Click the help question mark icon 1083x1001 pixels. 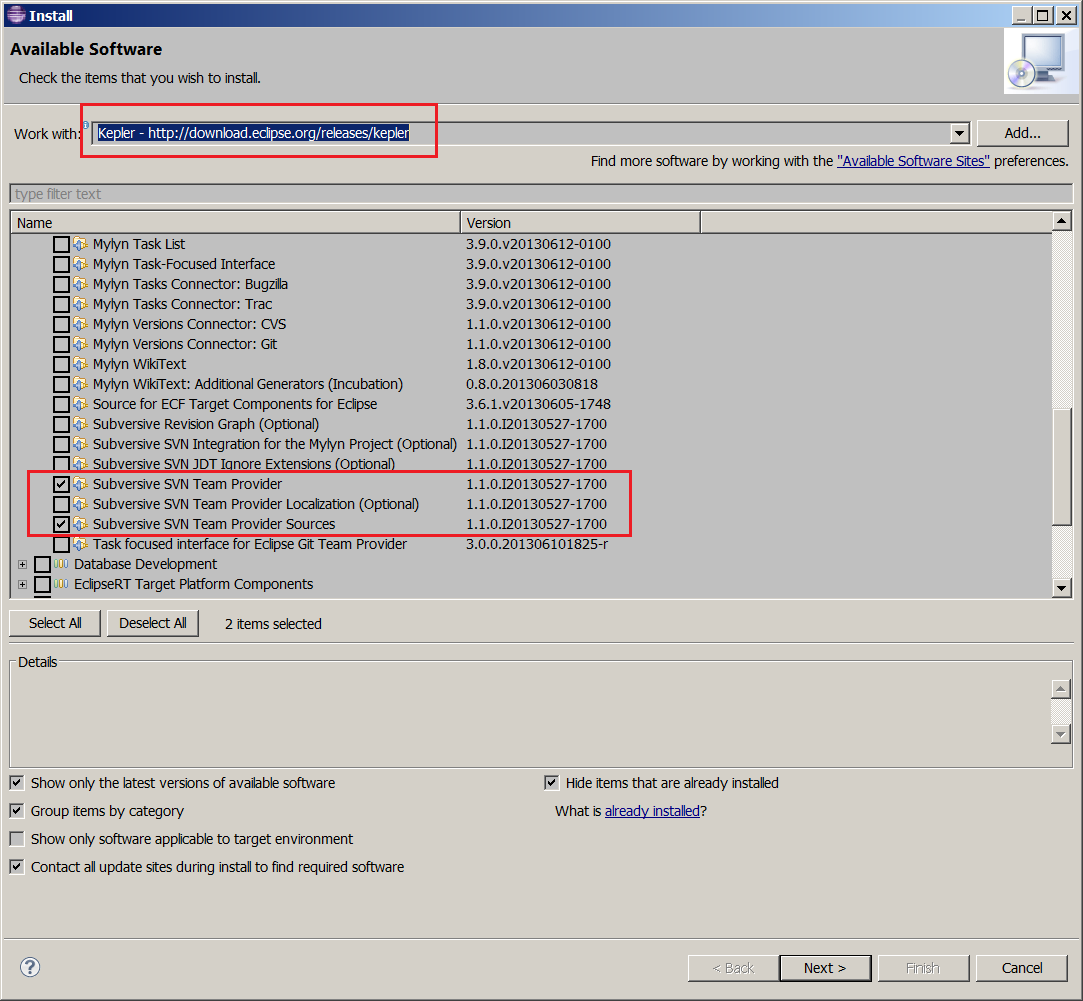click(x=30, y=966)
